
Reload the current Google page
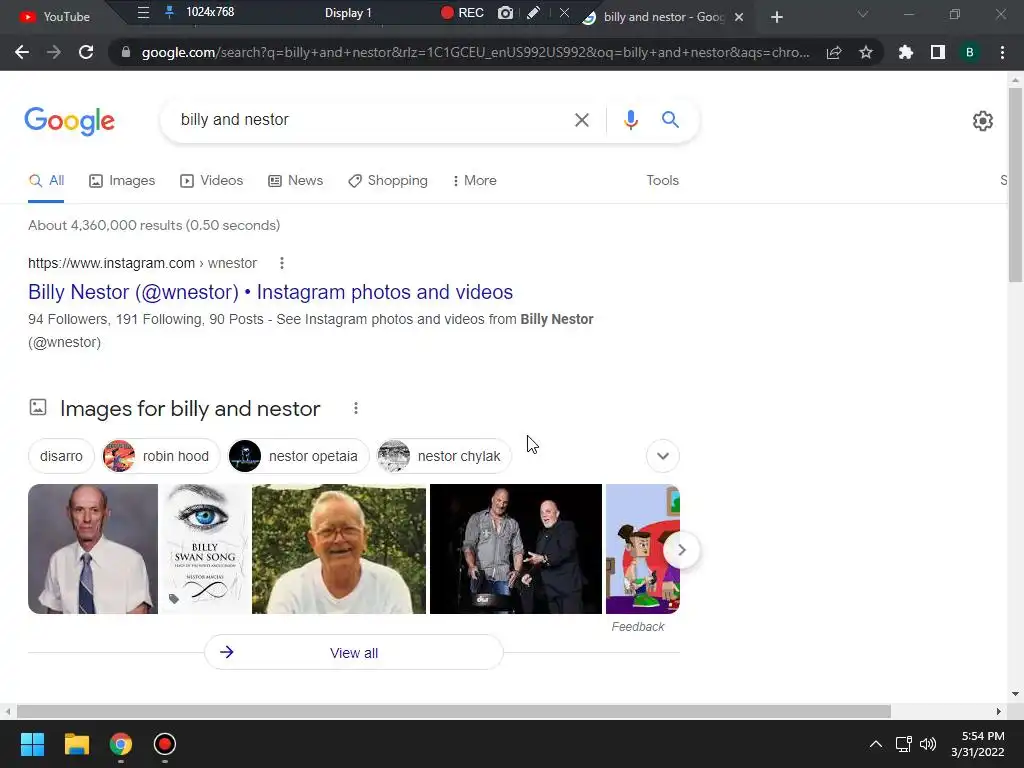pos(86,52)
